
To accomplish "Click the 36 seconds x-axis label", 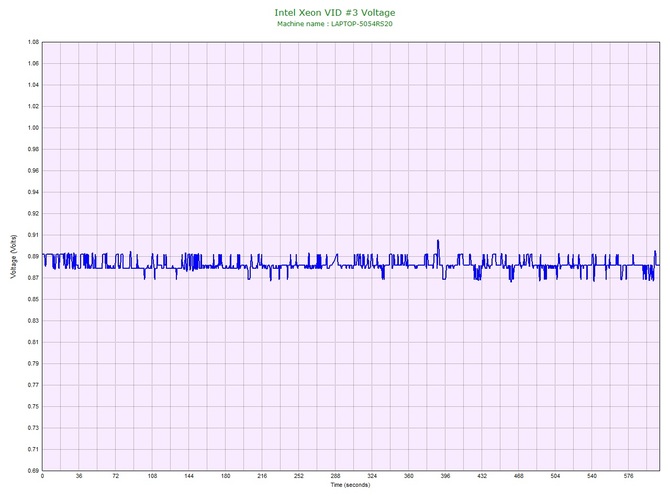I will pos(79,476).
